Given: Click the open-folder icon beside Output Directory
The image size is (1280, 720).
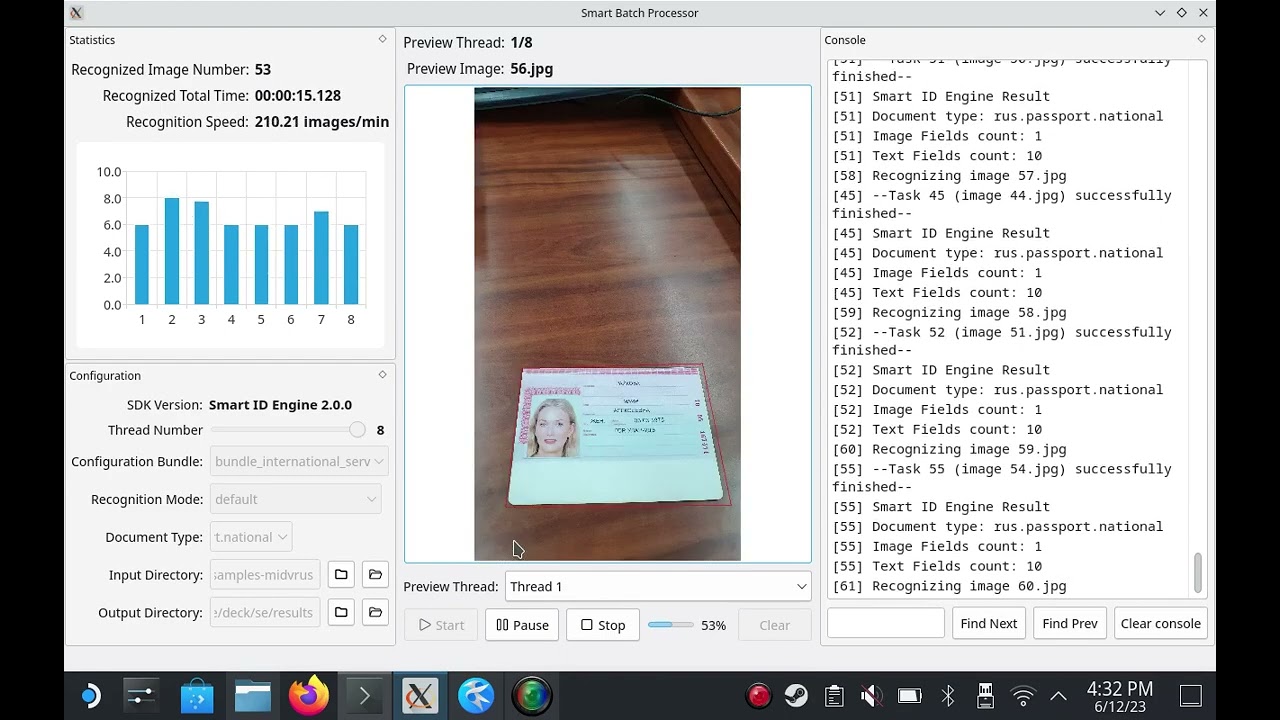Looking at the screenshot, I should point(375,612).
